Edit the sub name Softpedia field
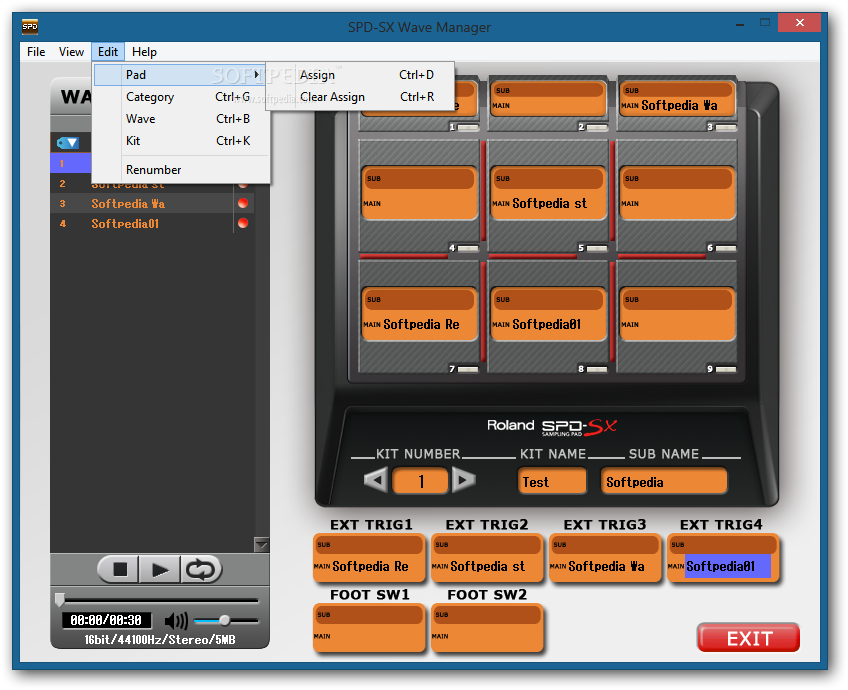The image size is (848, 690). (664, 481)
